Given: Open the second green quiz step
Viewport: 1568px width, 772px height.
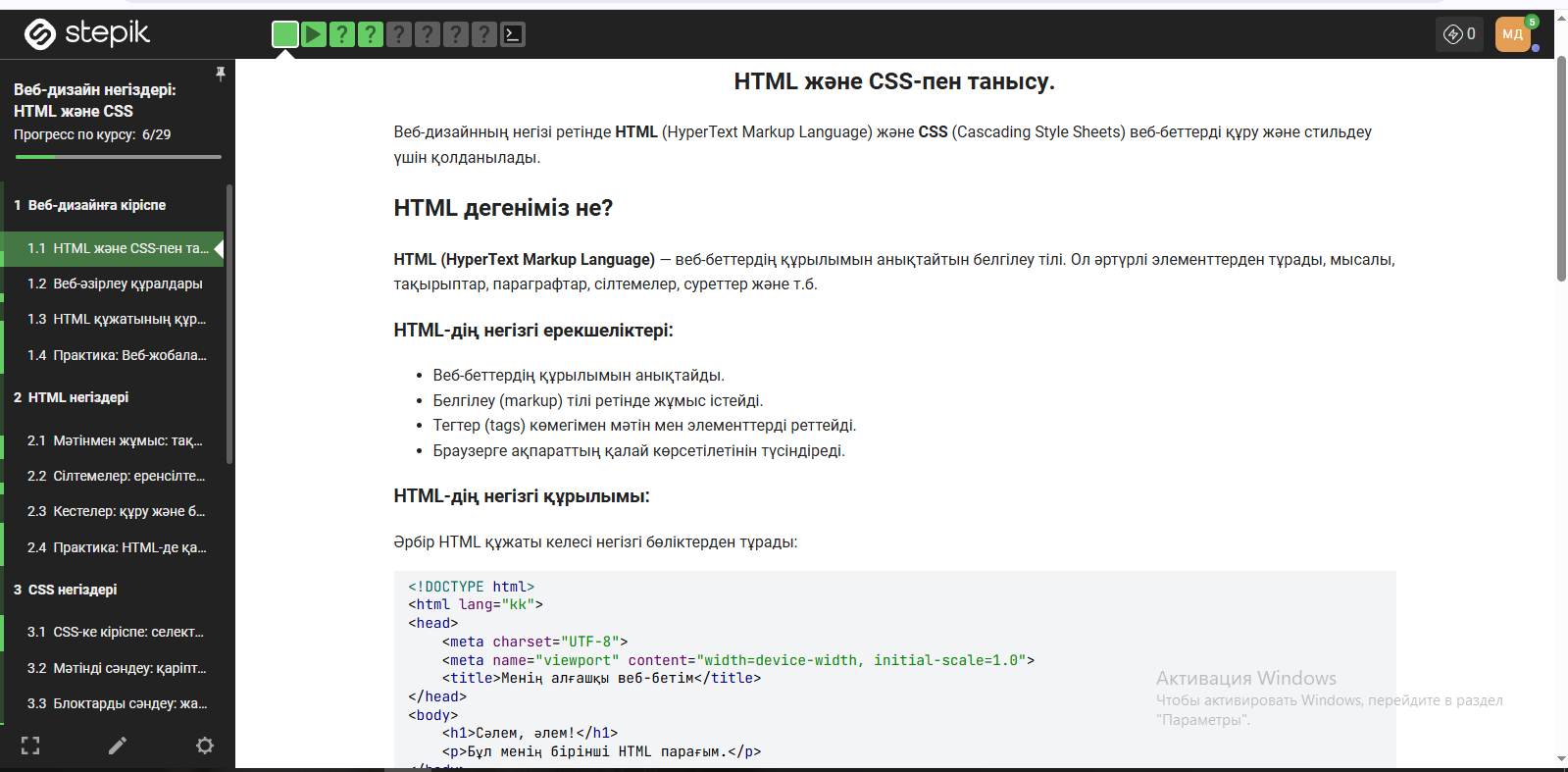Looking at the screenshot, I should [x=371, y=35].
